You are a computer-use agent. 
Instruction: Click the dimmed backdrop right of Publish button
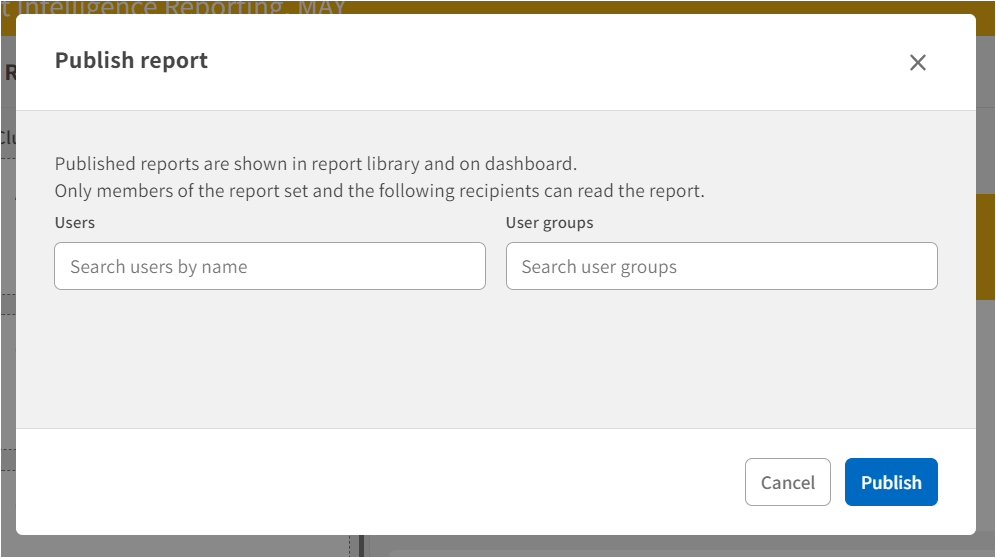pyautogui.click(x=986, y=482)
